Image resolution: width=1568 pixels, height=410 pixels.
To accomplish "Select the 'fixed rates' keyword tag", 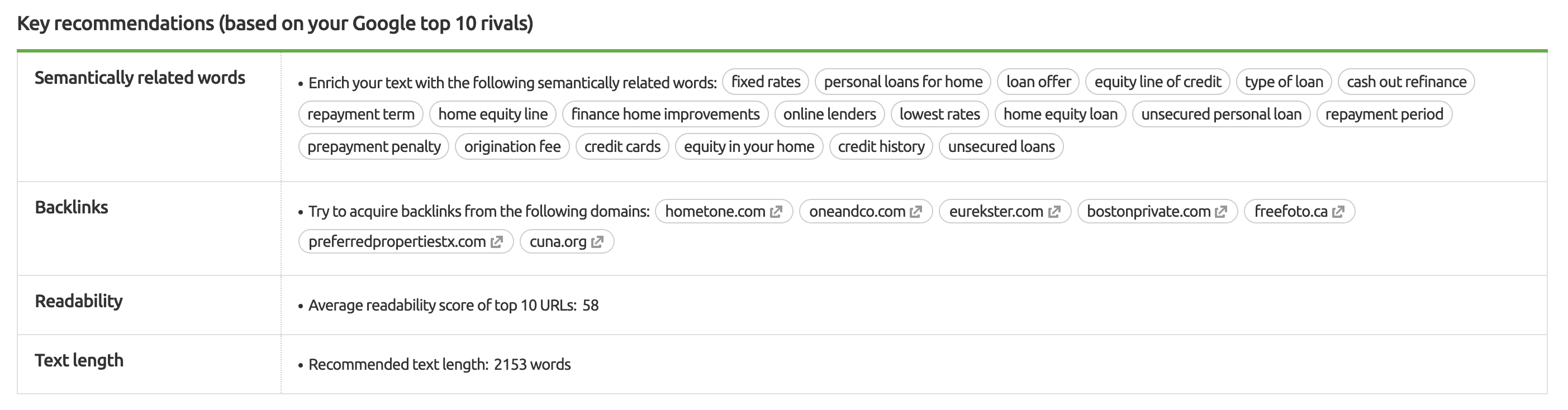I will (765, 82).
